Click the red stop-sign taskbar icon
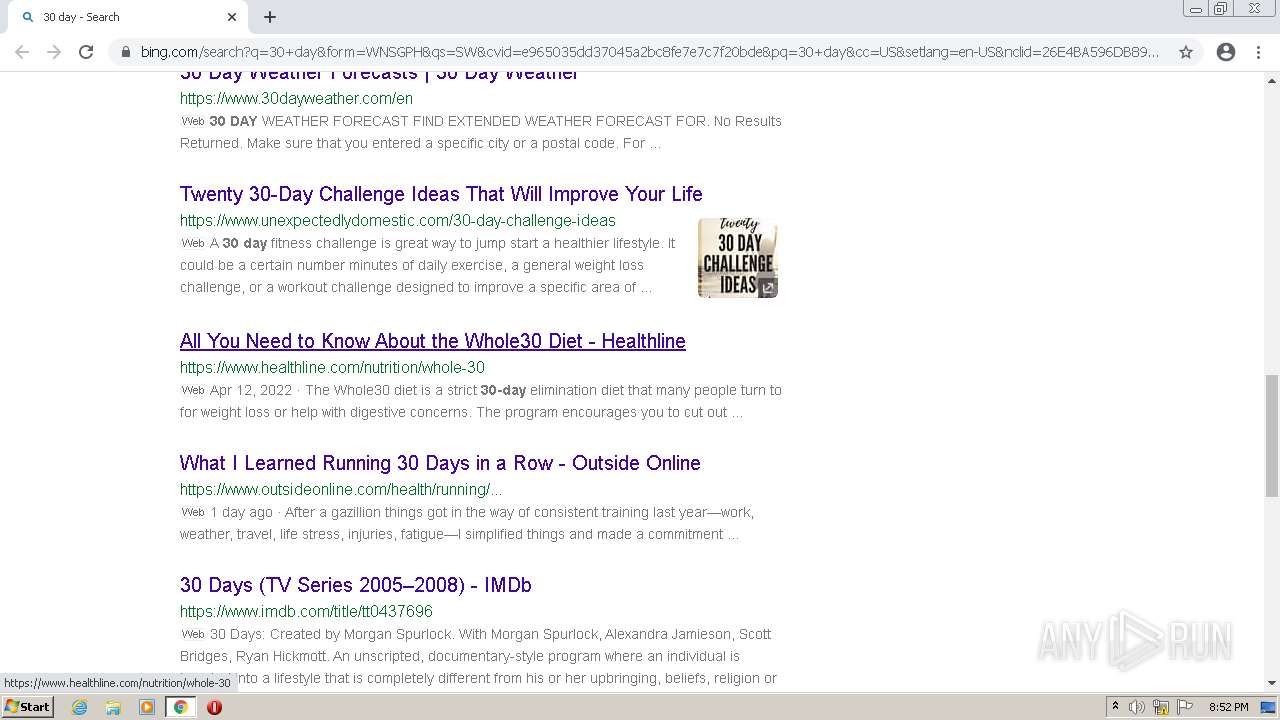1280x720 pixels. coord(214,707)
